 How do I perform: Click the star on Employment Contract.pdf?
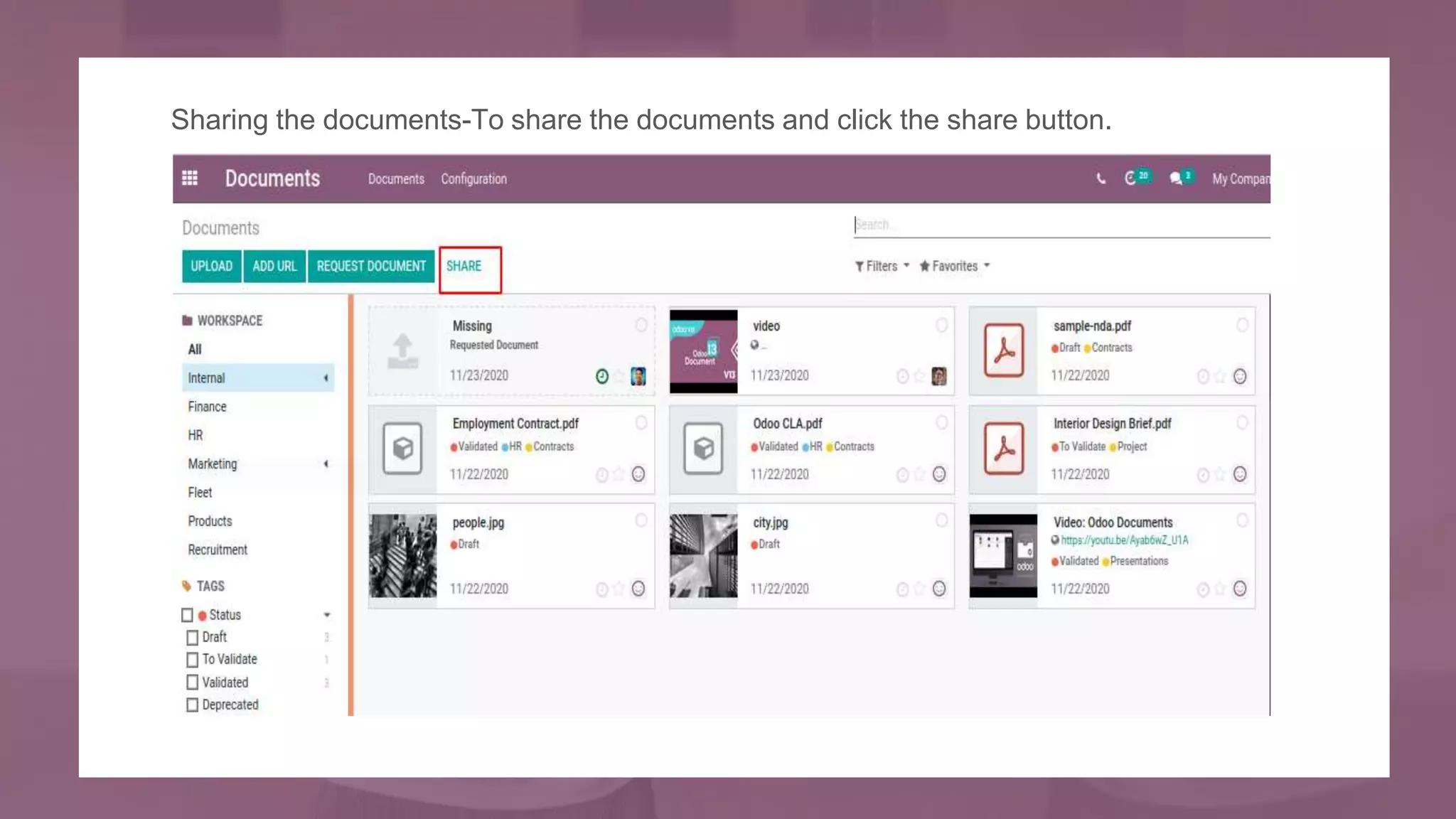tap(619, 474)
